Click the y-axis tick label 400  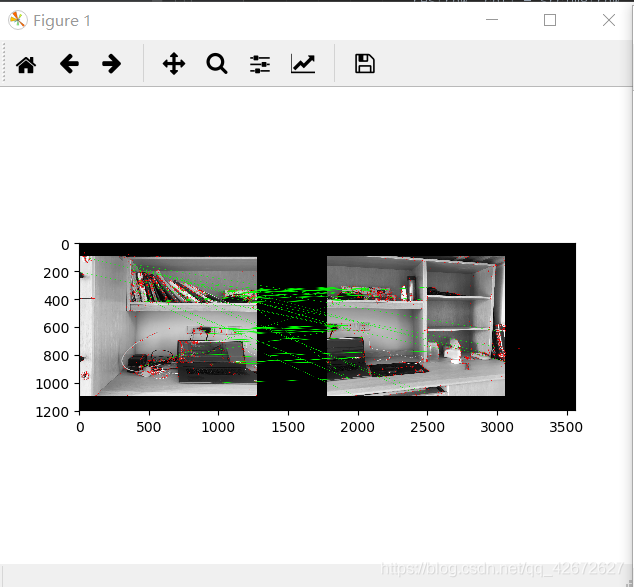click(x=56, y=301)
